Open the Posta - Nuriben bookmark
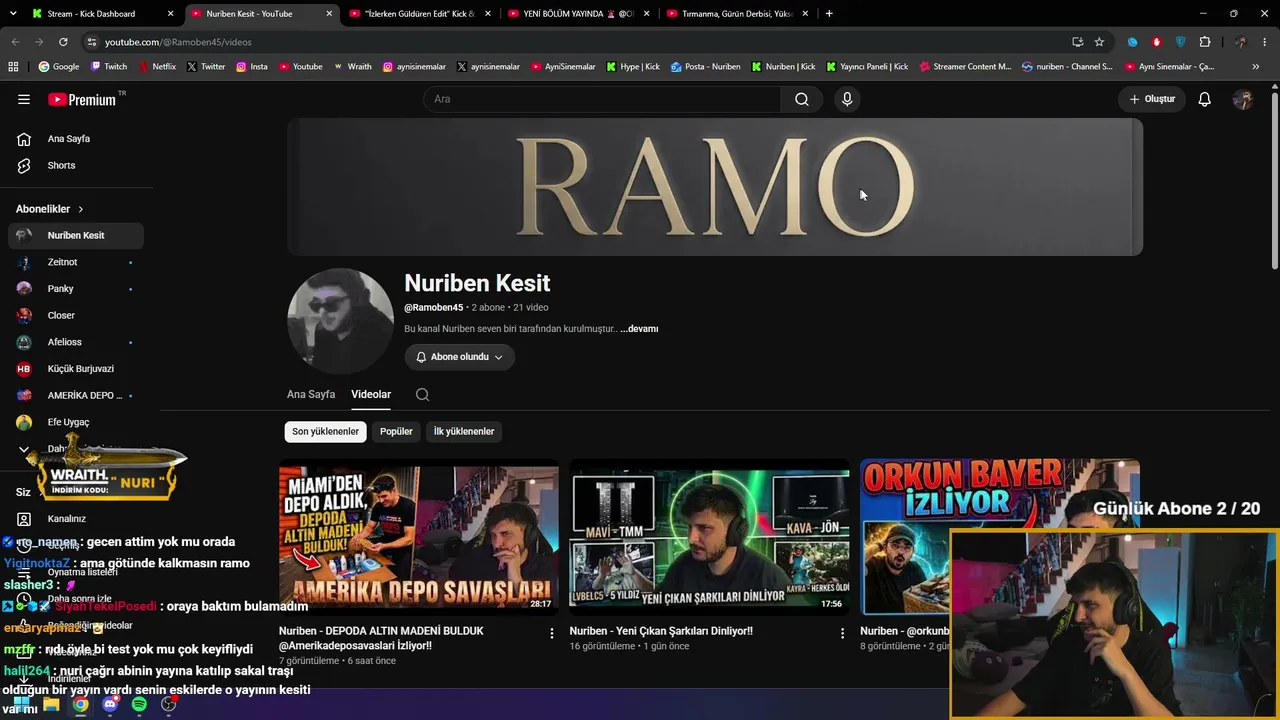The image size is (1280, 720). 706,67
